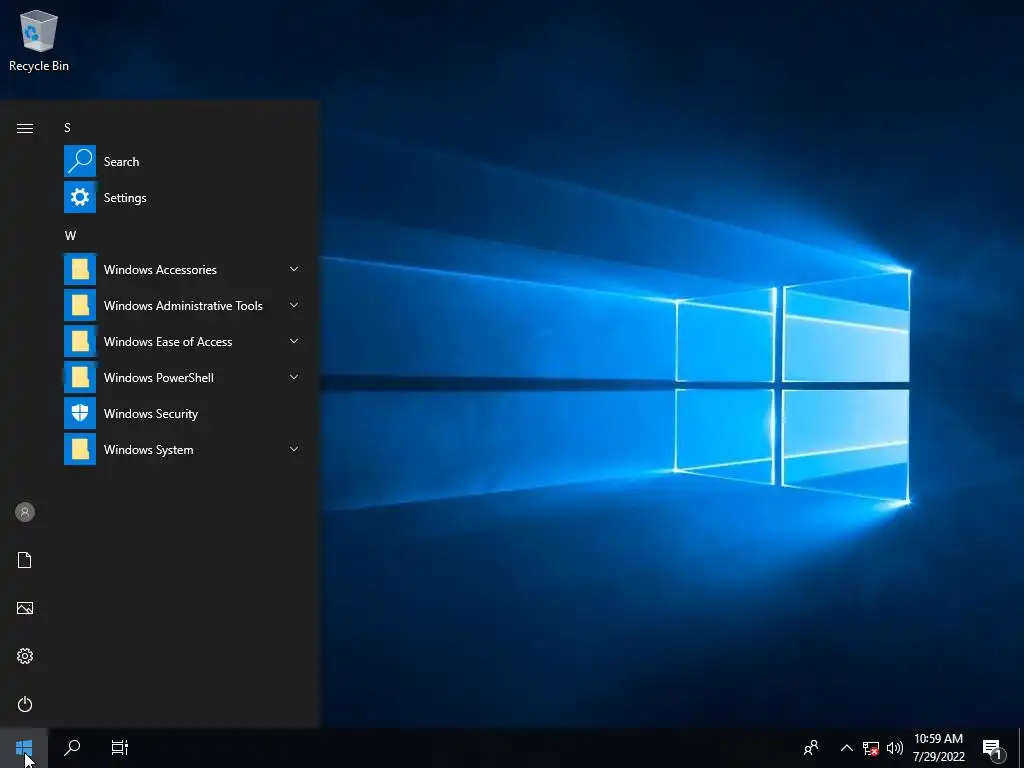Click the 'Windows PowerShell' text label
1024x768 pixels.
[x=159, y=377]
